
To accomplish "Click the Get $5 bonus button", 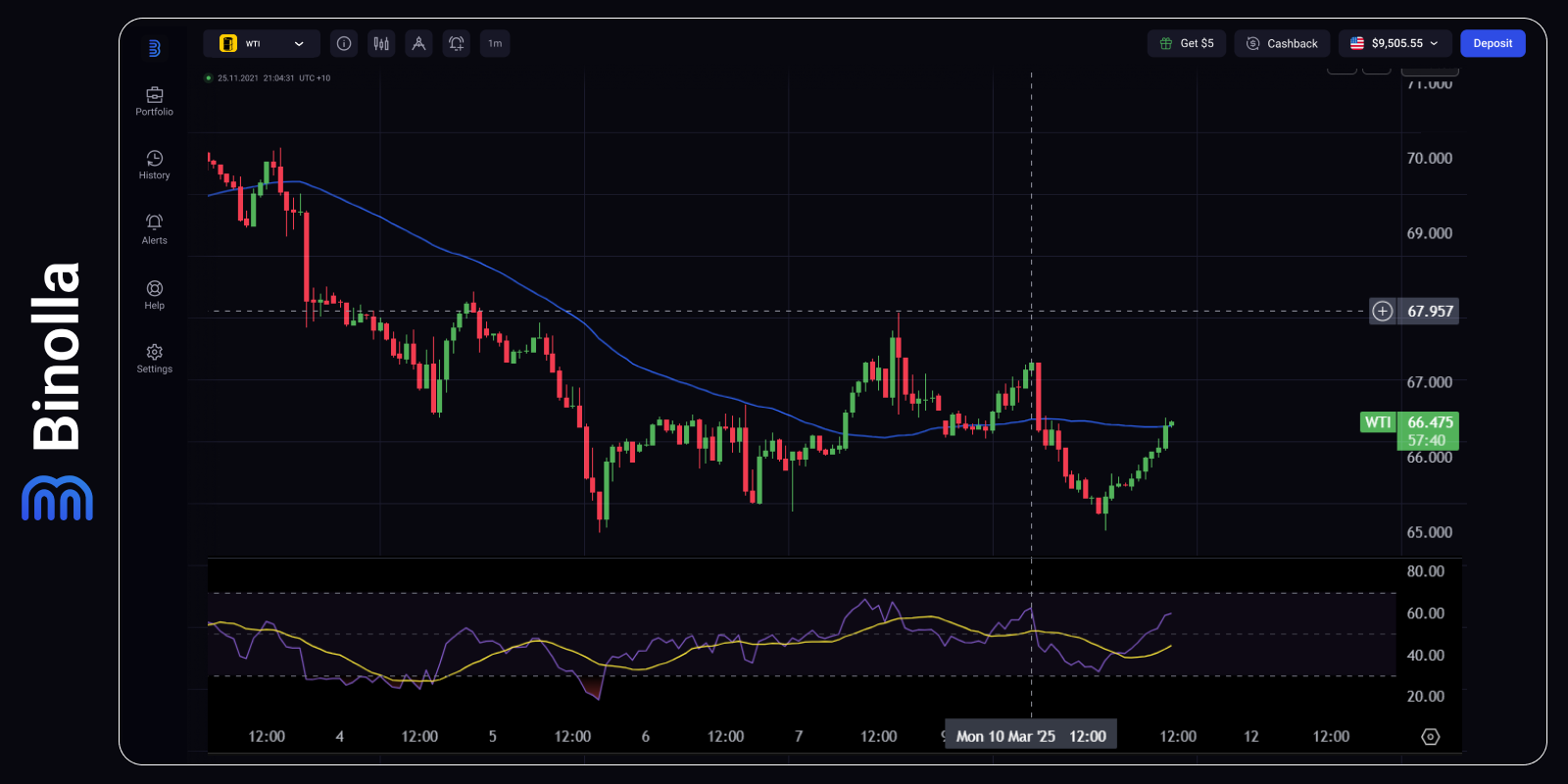I will pos(1187,43).
